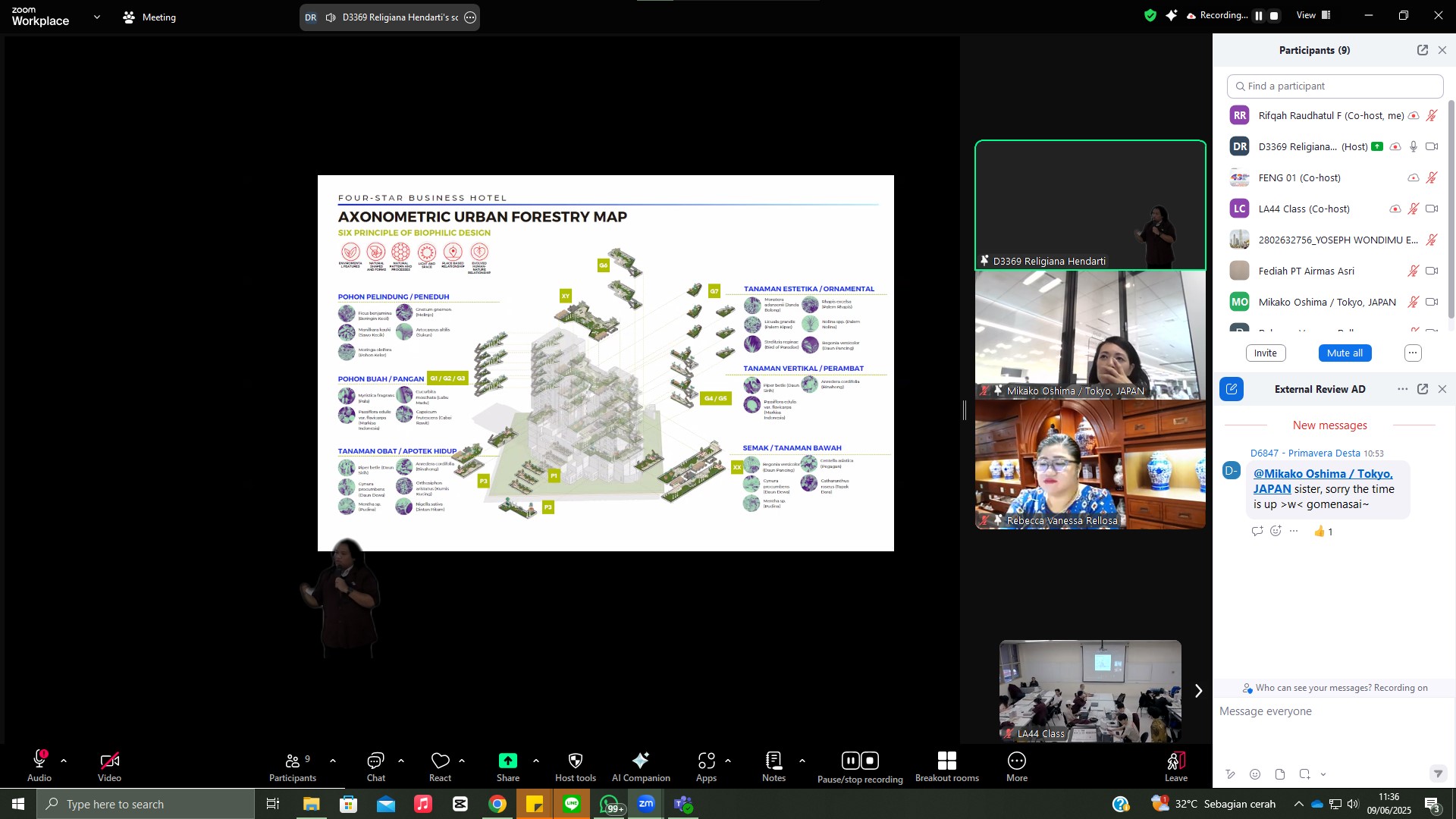Stop recording from bottom toolbar
The width and height of the screenshot is (1456, 819).
(x=871, y=761)
